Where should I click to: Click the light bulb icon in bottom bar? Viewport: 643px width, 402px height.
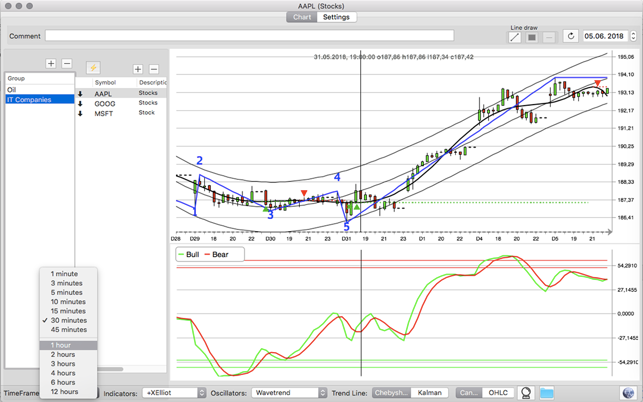point(525,393)
